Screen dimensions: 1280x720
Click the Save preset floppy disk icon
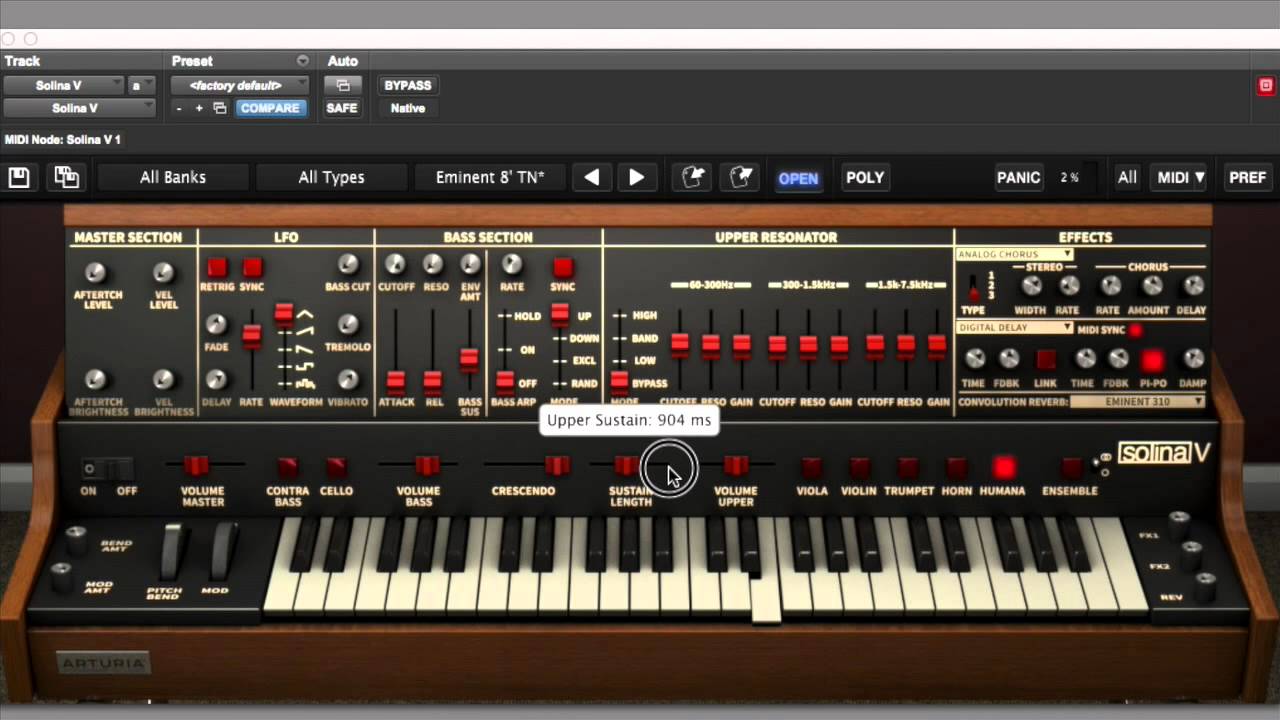click(19, 177)
